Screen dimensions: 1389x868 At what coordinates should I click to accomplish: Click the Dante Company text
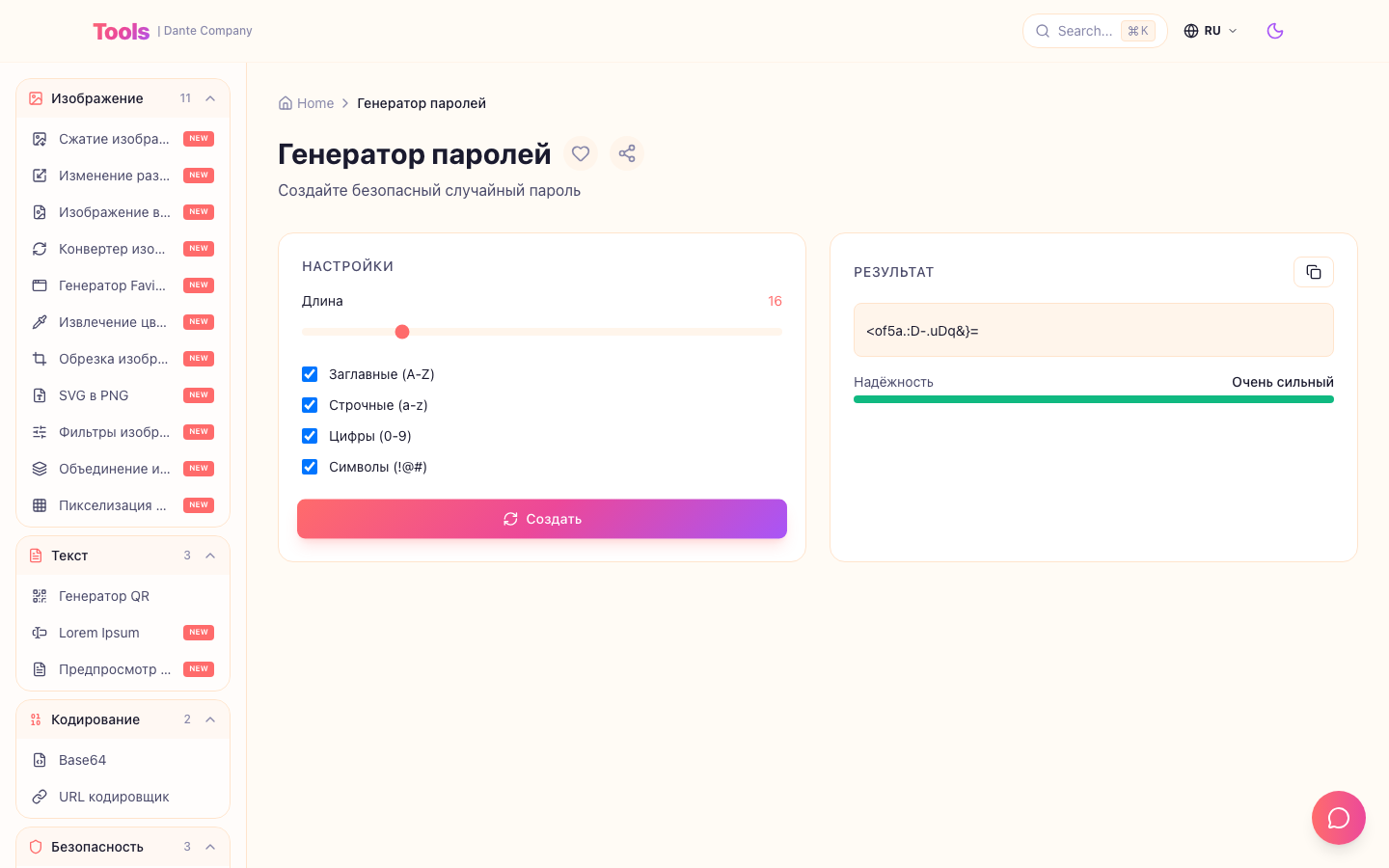[208, 31]
